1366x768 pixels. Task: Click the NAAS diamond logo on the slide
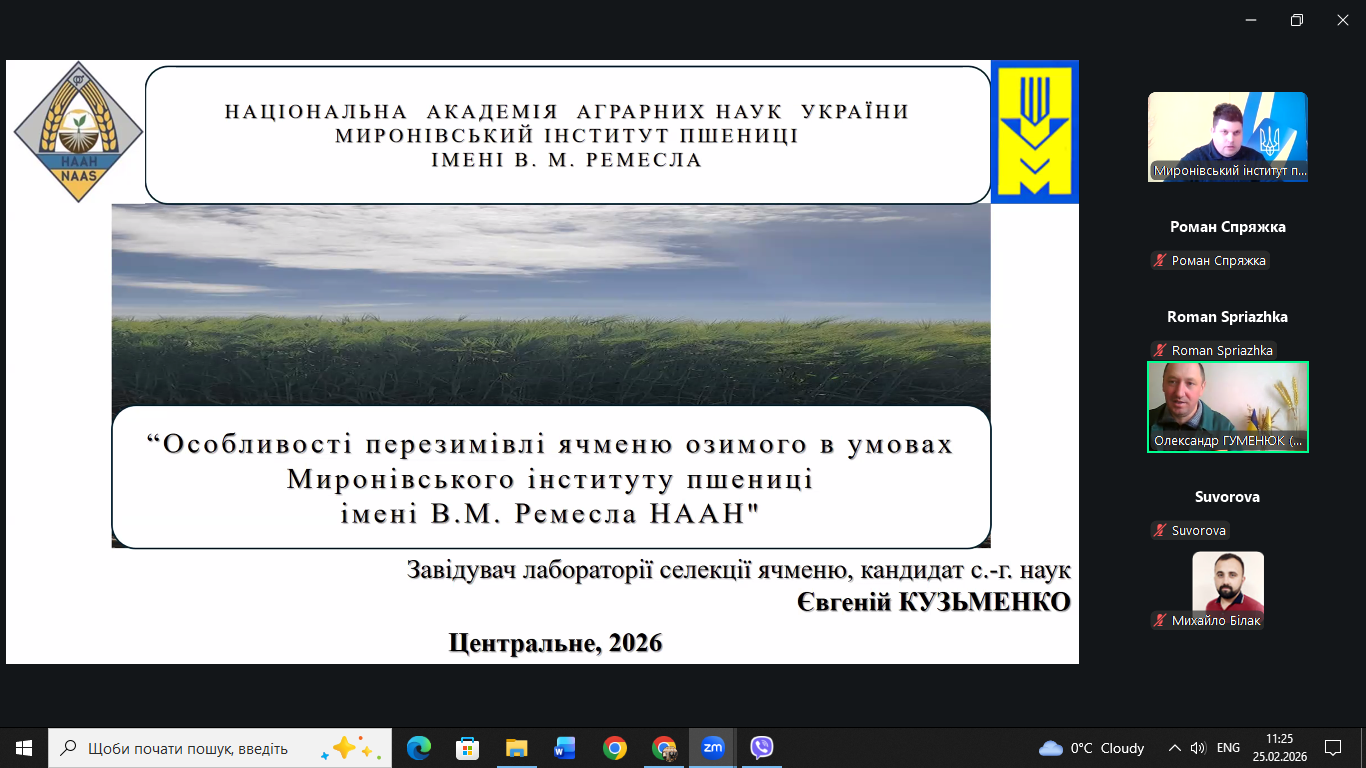(78, 132)
